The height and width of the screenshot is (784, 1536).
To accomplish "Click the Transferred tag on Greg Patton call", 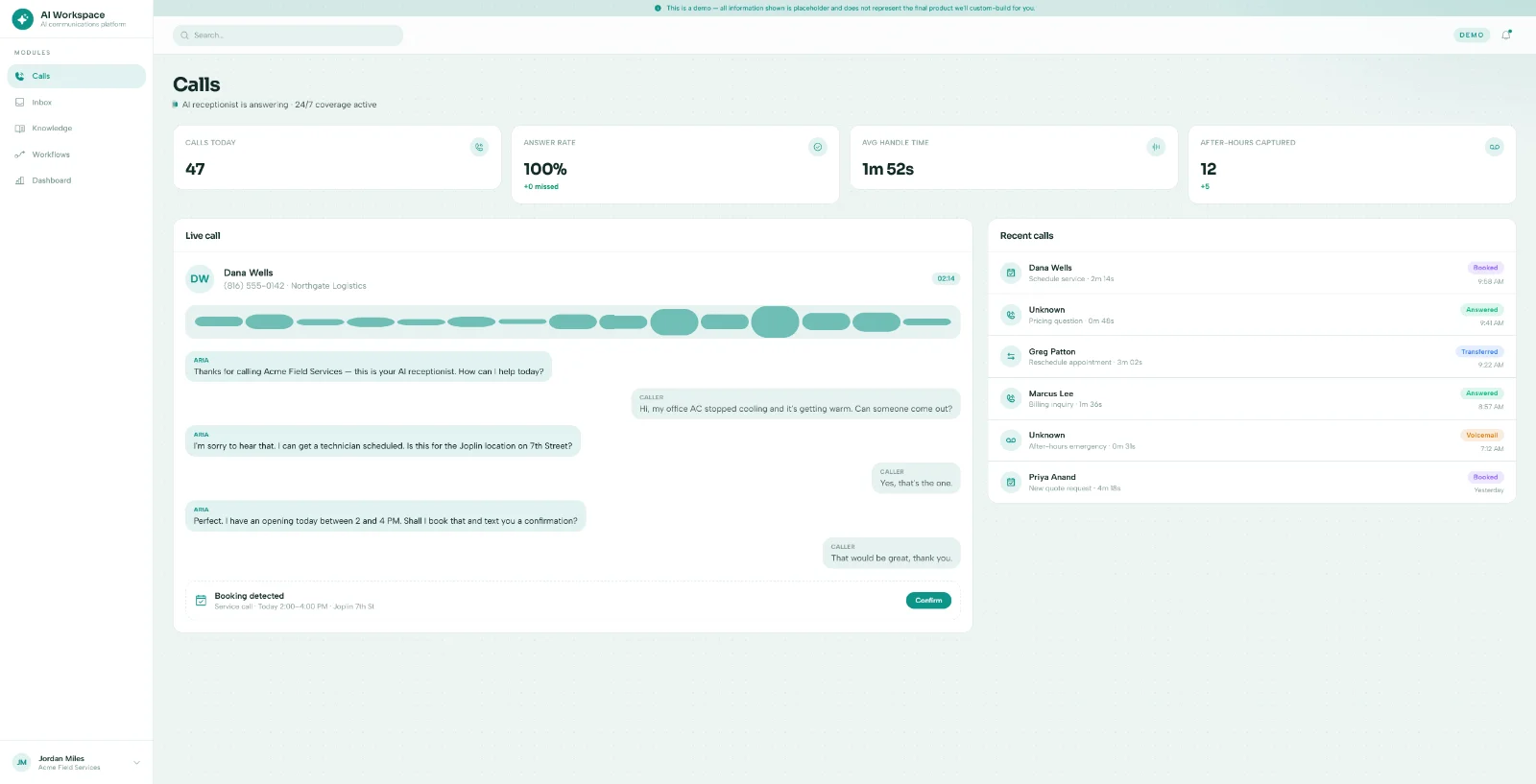I will pyautogui.click(x=1479, y=352).
